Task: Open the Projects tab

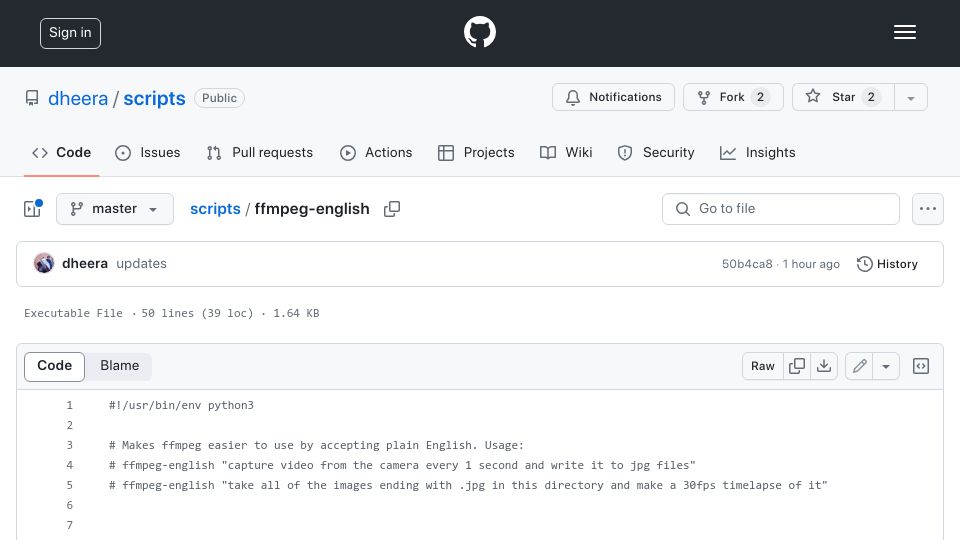Action: tap(476, 152)
